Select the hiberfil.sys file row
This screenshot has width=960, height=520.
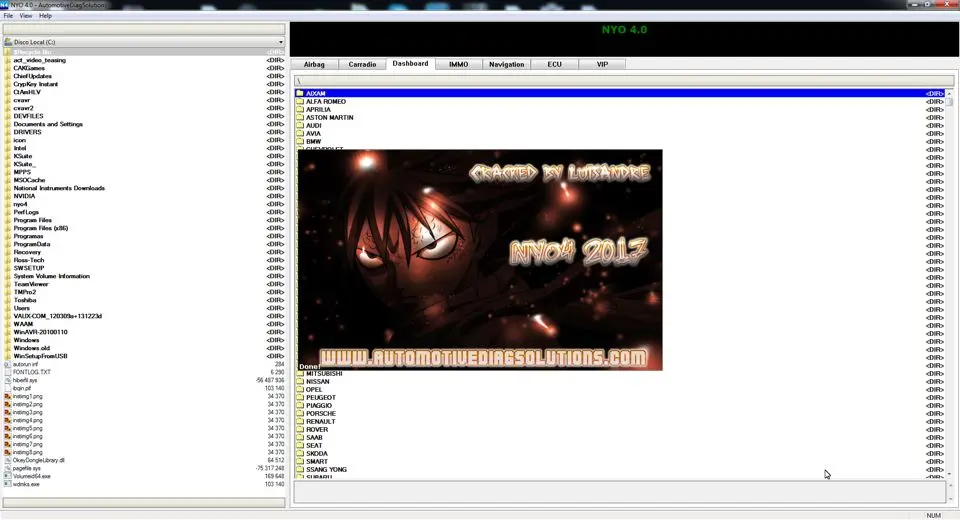pos(144,380)
